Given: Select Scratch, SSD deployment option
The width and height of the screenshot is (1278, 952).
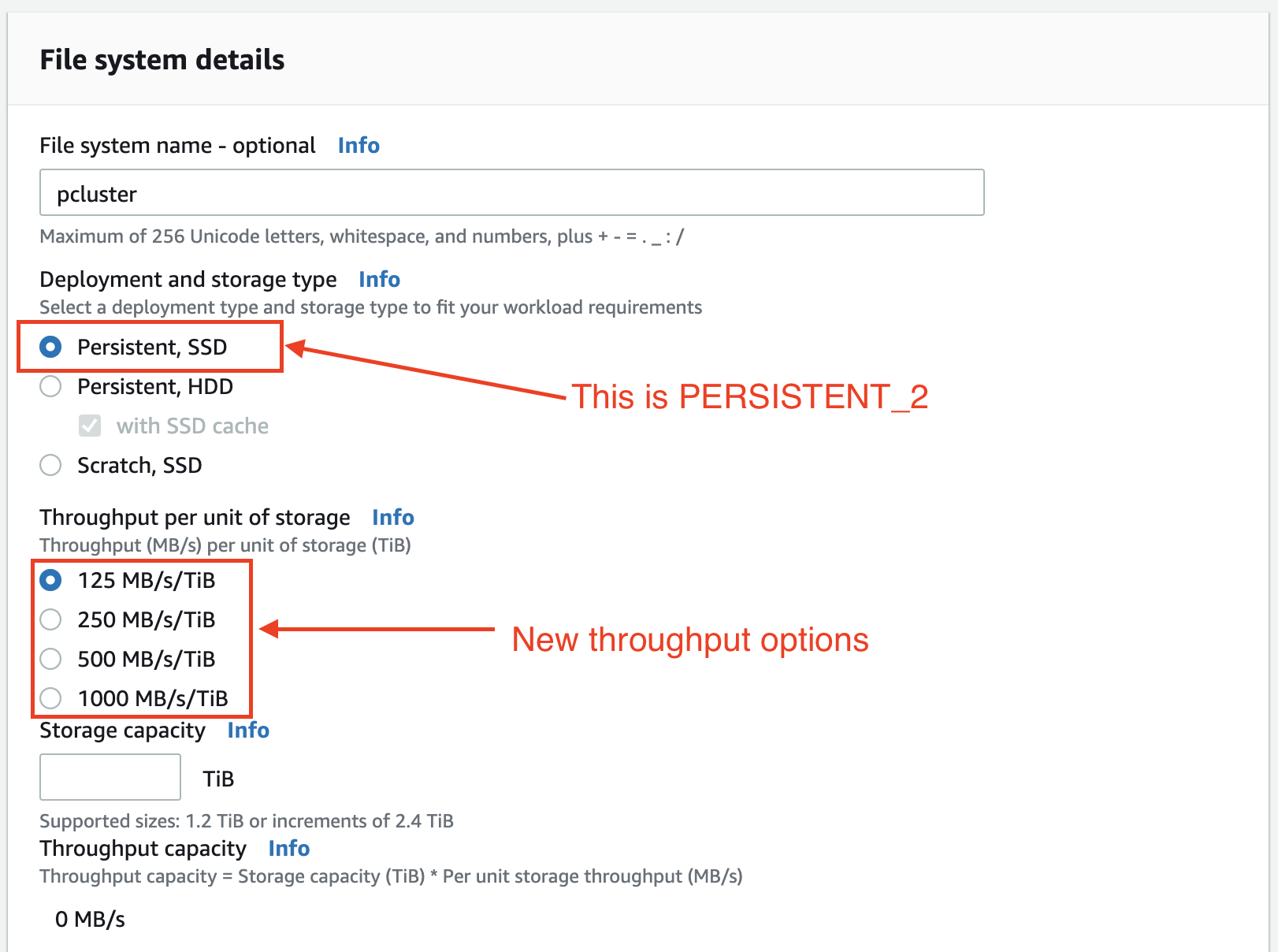Looking at the screenshot, I should [51, 465].
